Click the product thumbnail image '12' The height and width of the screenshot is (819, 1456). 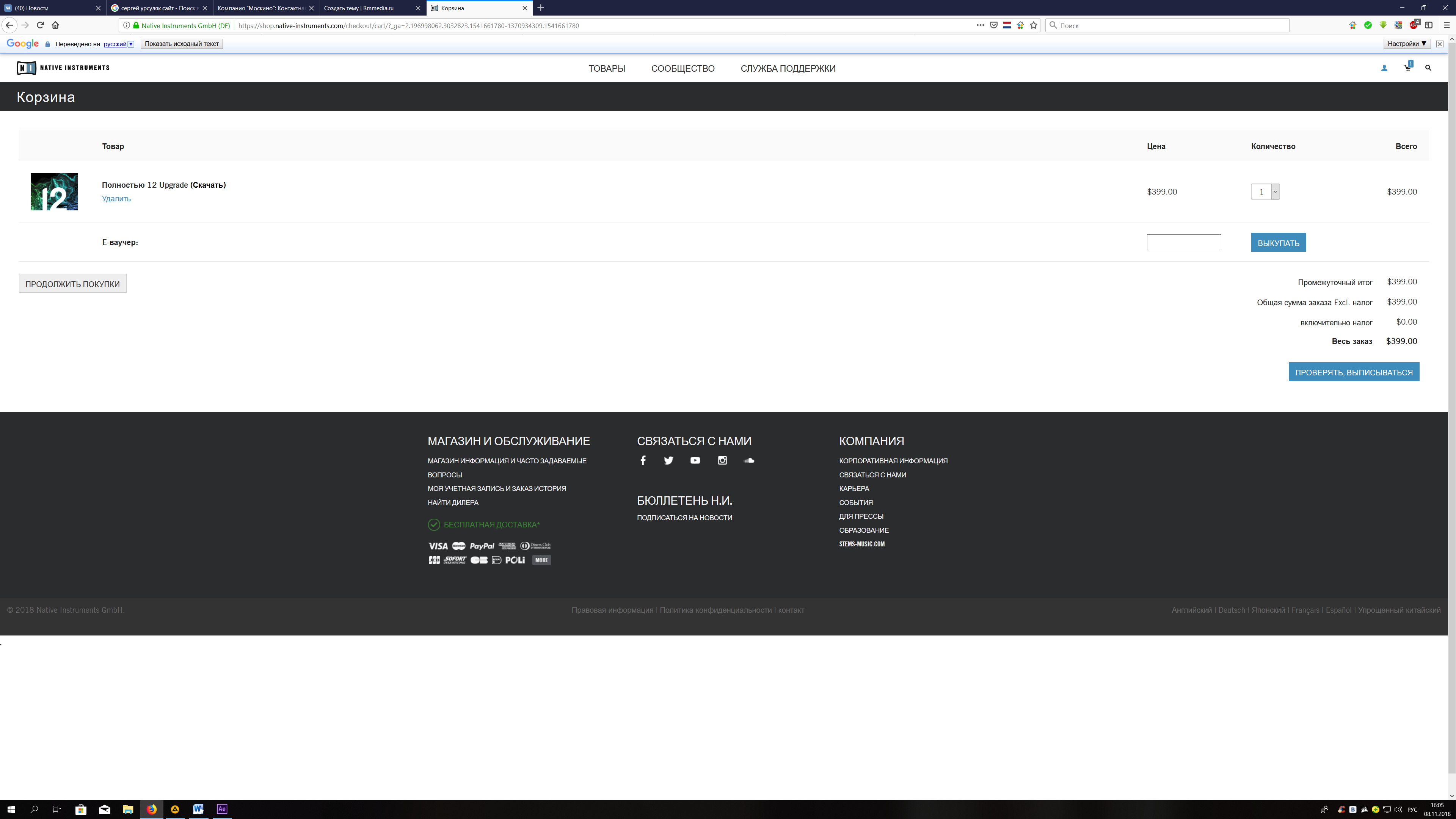click(54, 191)
